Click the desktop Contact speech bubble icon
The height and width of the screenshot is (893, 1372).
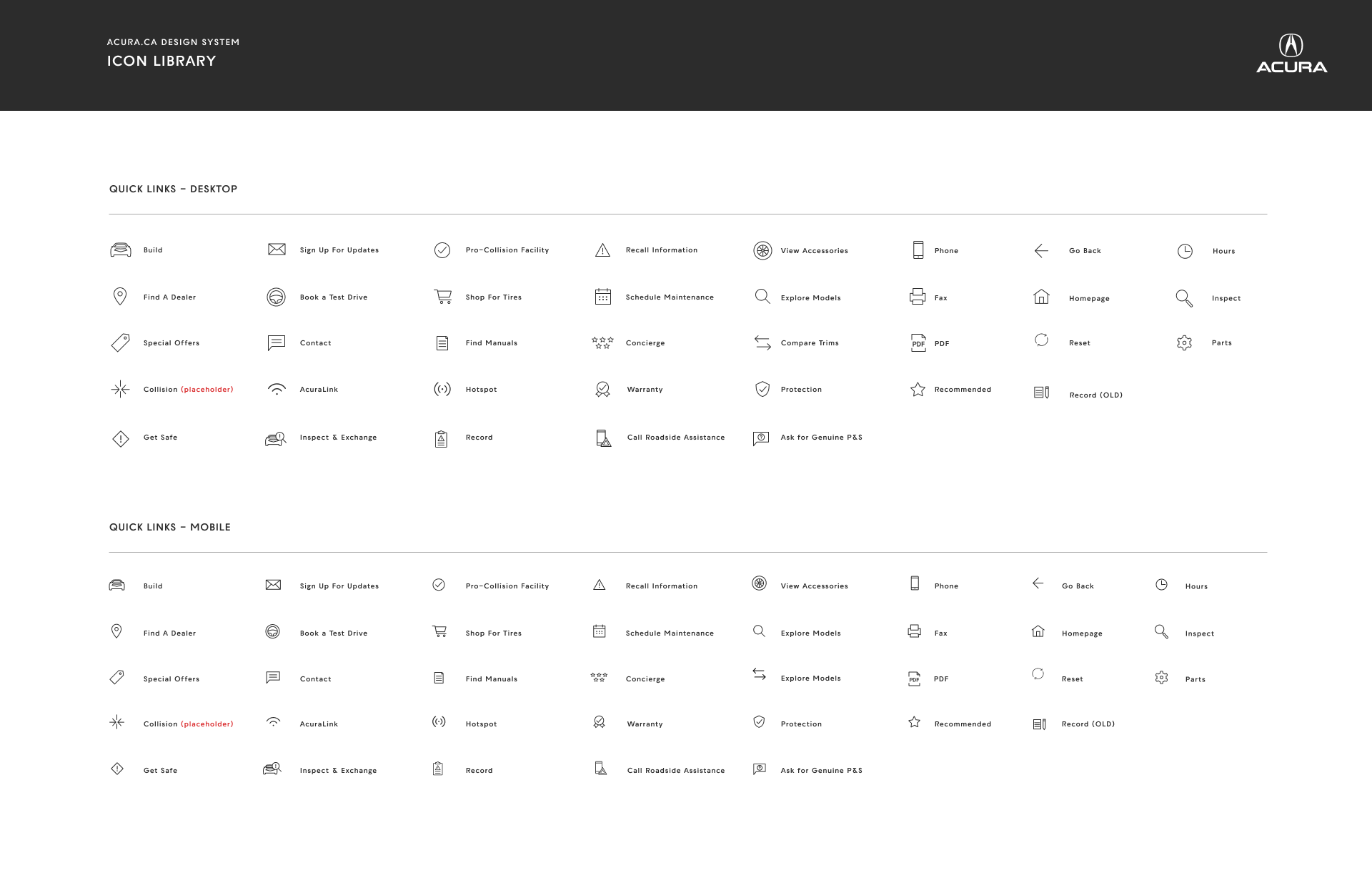pyautogui.click(x=277, y=343)
